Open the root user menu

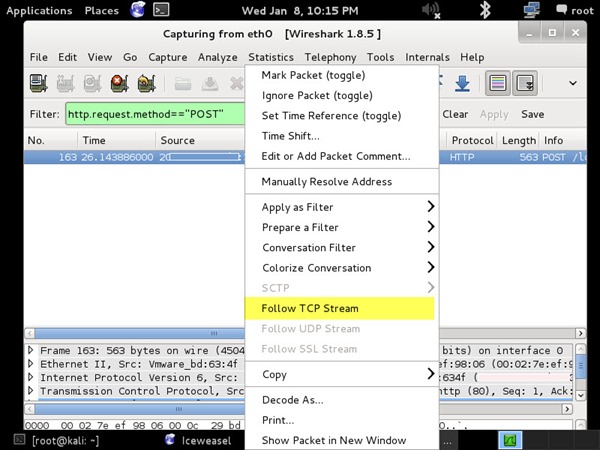click(x=575, y=10)
